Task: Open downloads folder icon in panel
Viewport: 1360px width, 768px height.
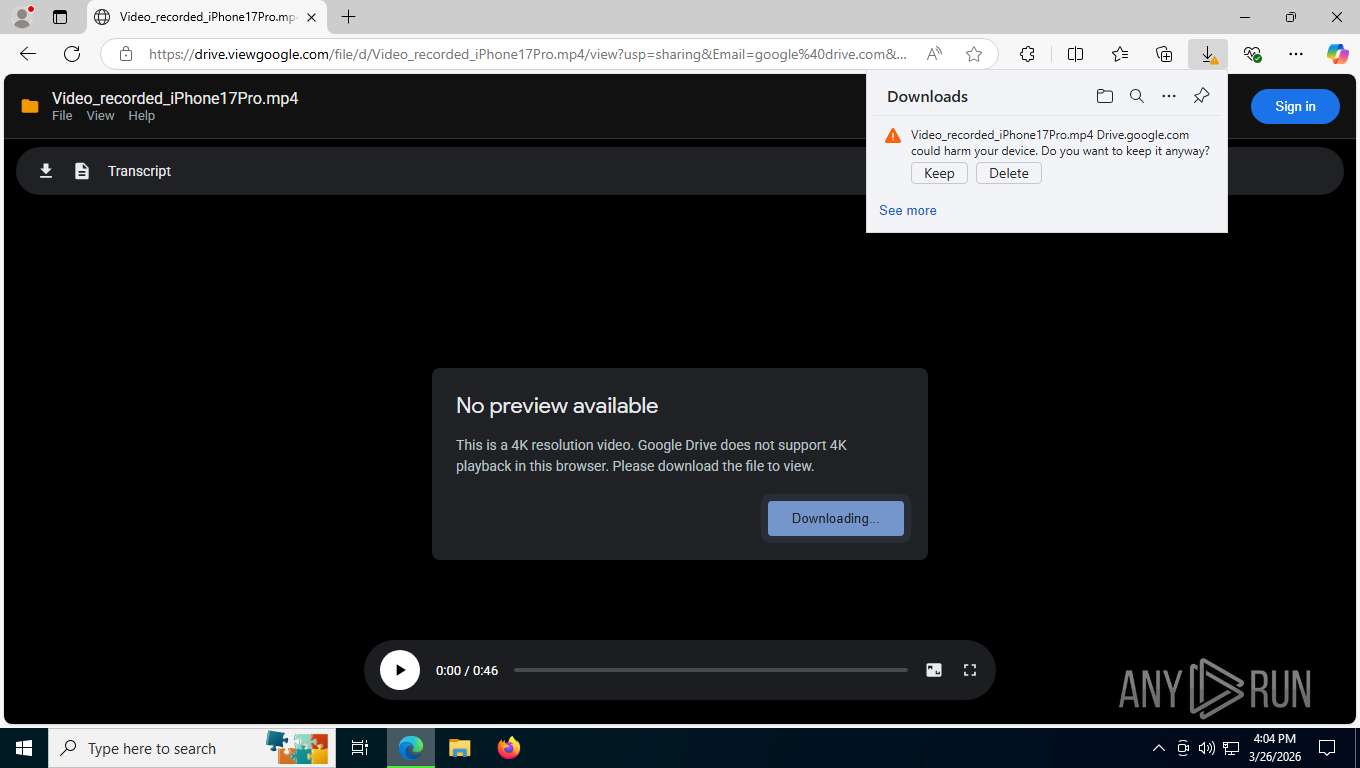Action: 1105,96
